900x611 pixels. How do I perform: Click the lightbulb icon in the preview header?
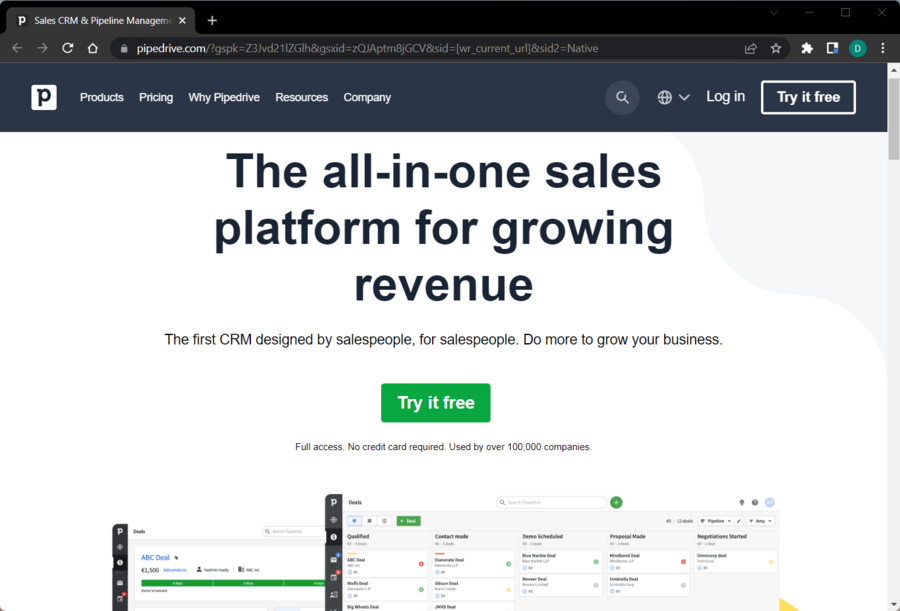pyautogui.click(x=742, y=502)
